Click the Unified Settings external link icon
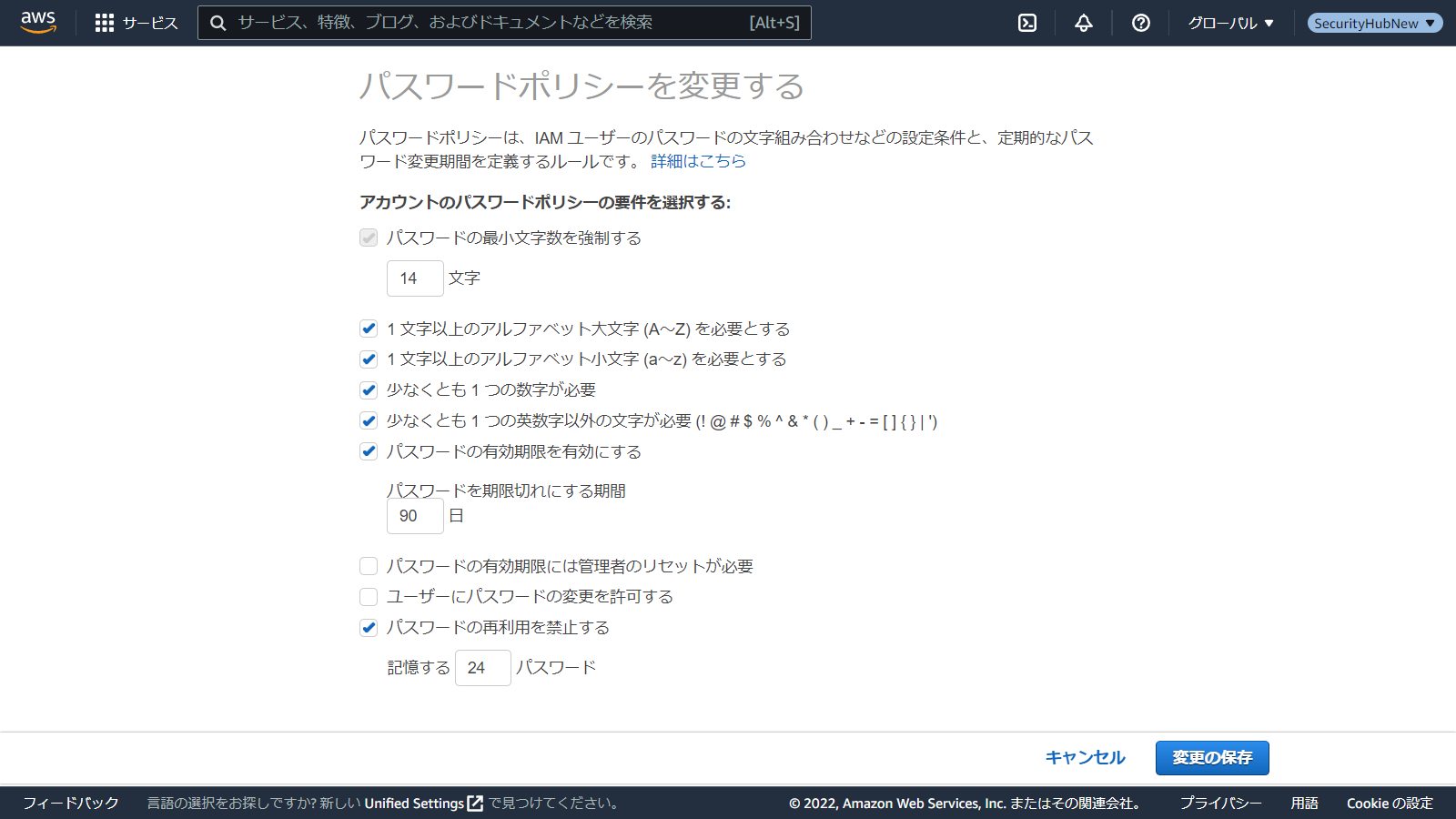Viewport: 1456px width, 819px height. point(475,804)
